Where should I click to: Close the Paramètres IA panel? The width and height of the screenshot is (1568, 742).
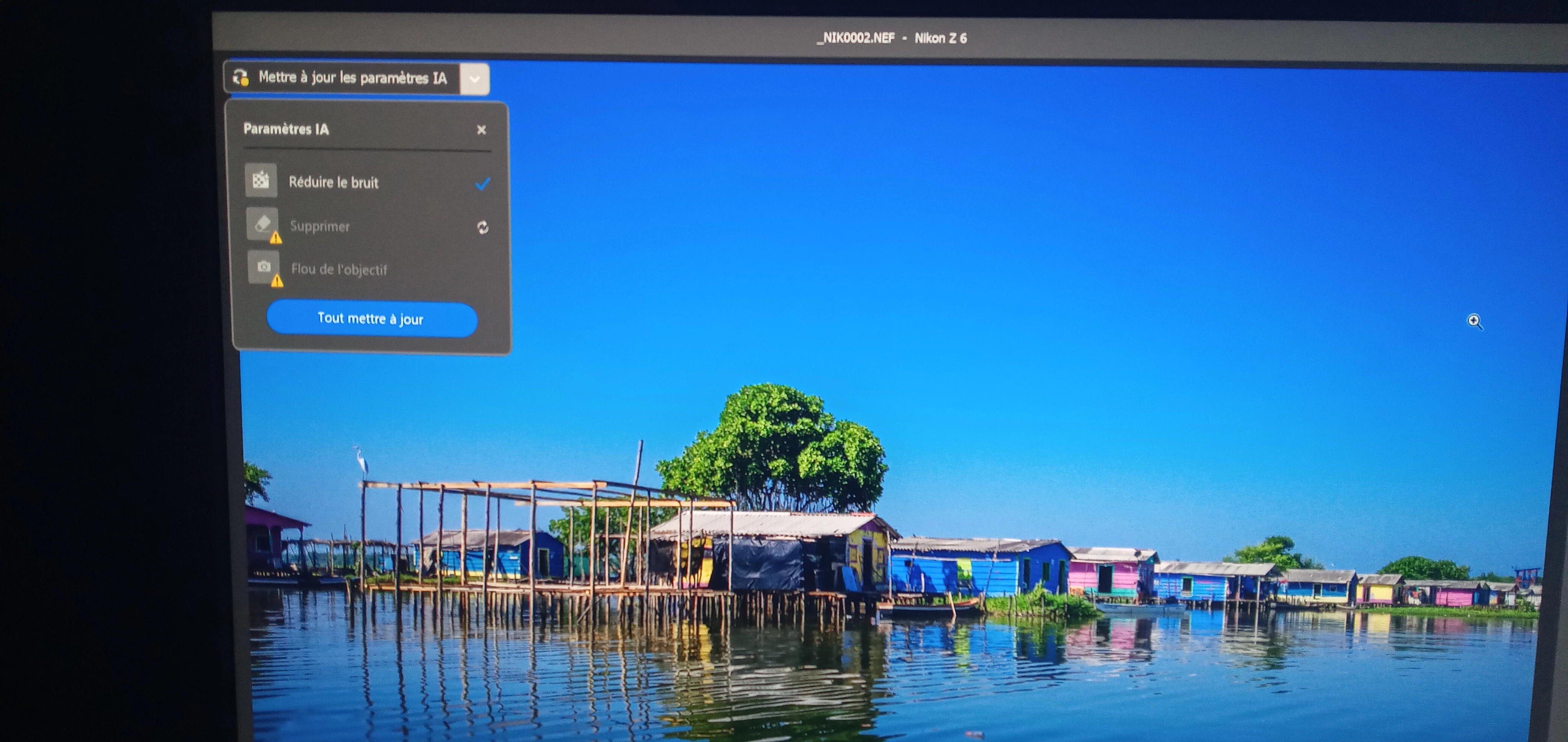pos(481,130)
